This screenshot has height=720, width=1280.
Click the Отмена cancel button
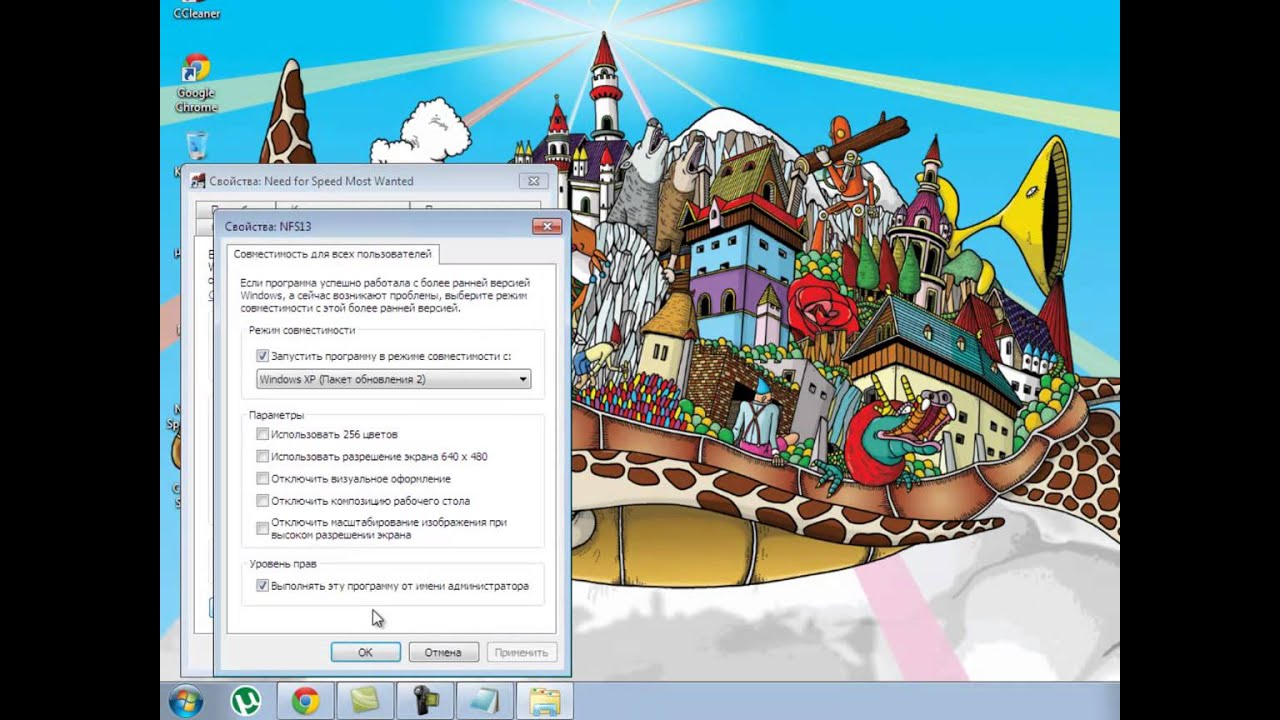pyautogui.click(x=443, y=652)
